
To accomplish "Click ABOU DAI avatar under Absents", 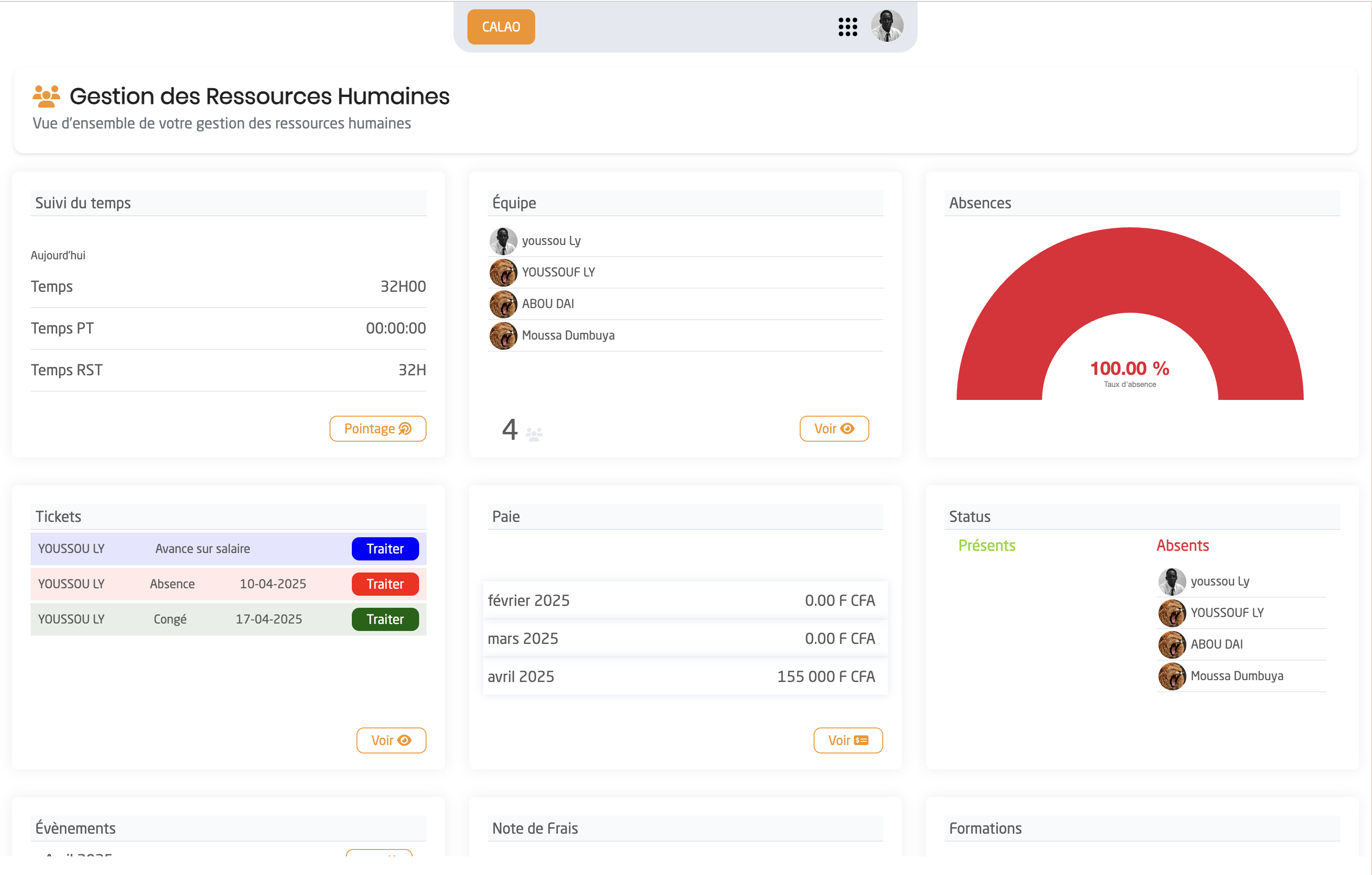I will [1172, 644].
